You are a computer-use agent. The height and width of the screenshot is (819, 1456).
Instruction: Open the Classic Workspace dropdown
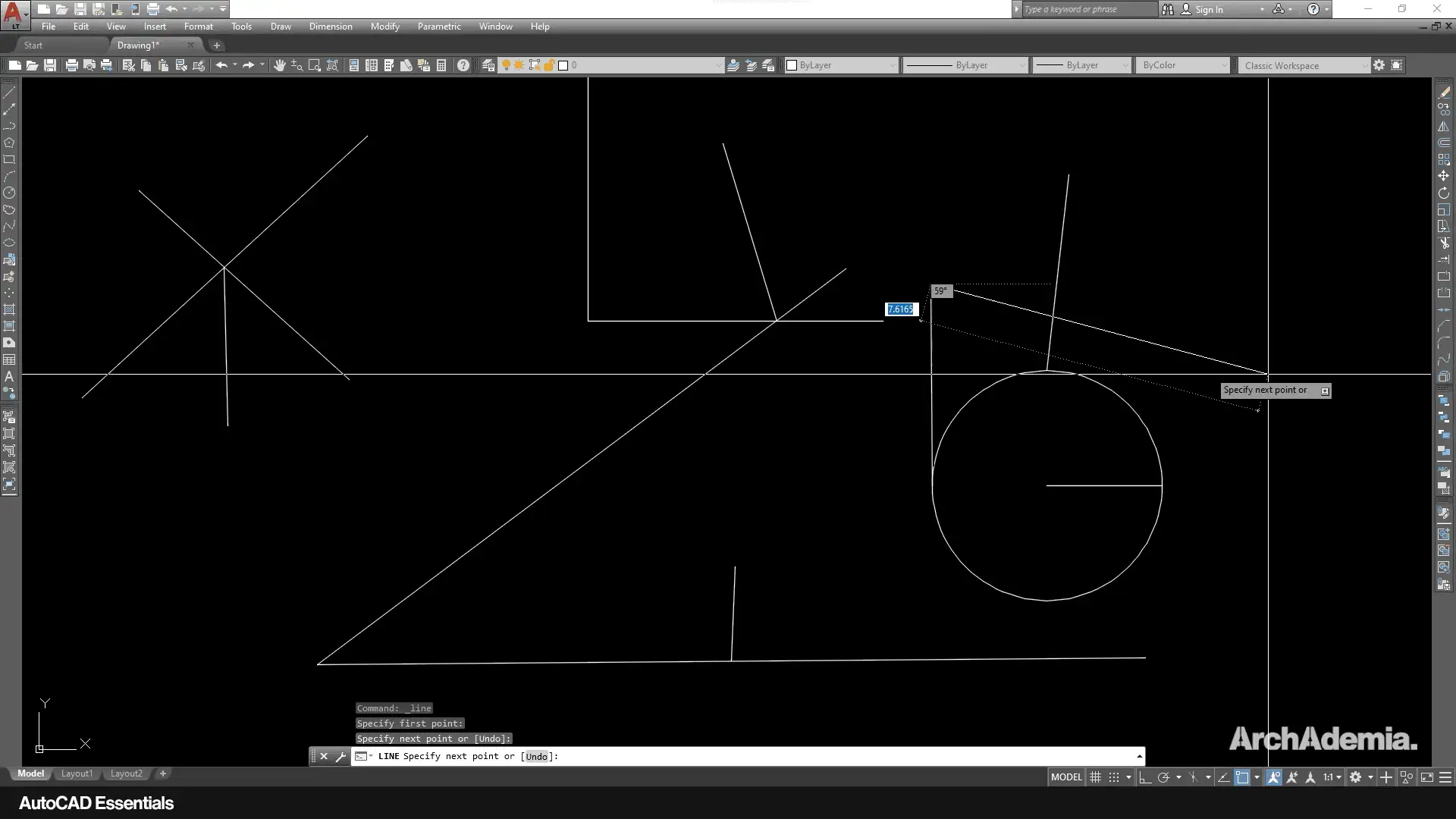click(x=1303, y=65)
